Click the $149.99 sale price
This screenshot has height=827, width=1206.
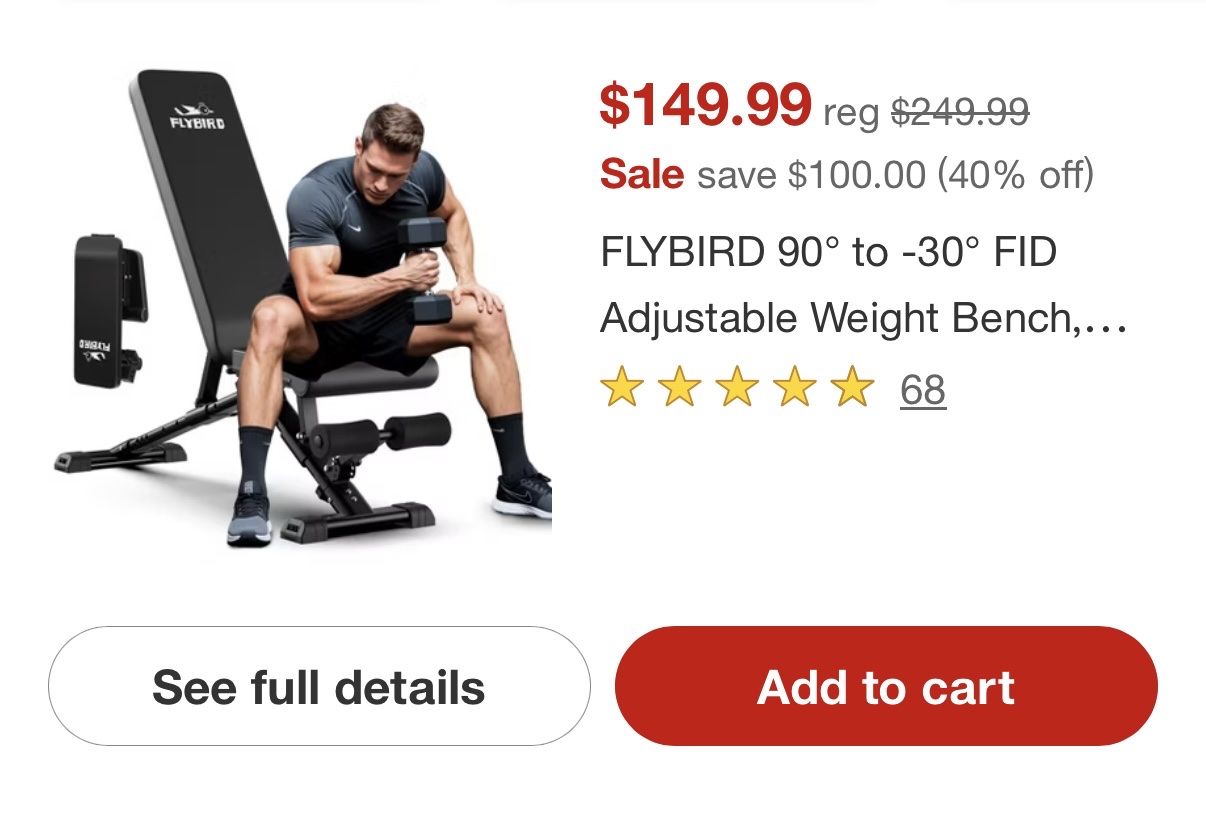705,105
